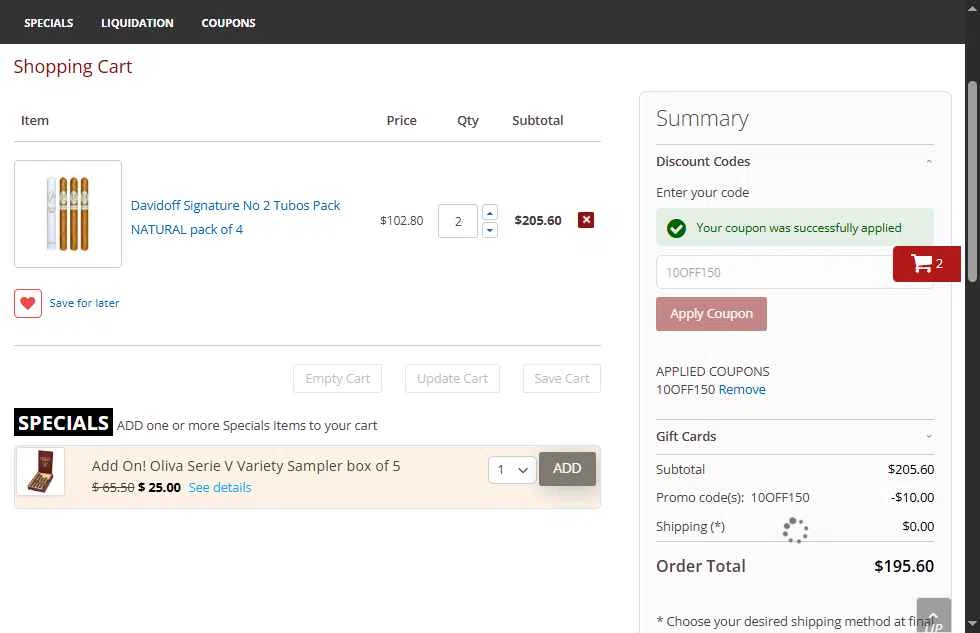This screenshot has width=980, height=633.
Task: Click the Oliva Serie V sampler thumbnail
Action: [x=41, y=471]
